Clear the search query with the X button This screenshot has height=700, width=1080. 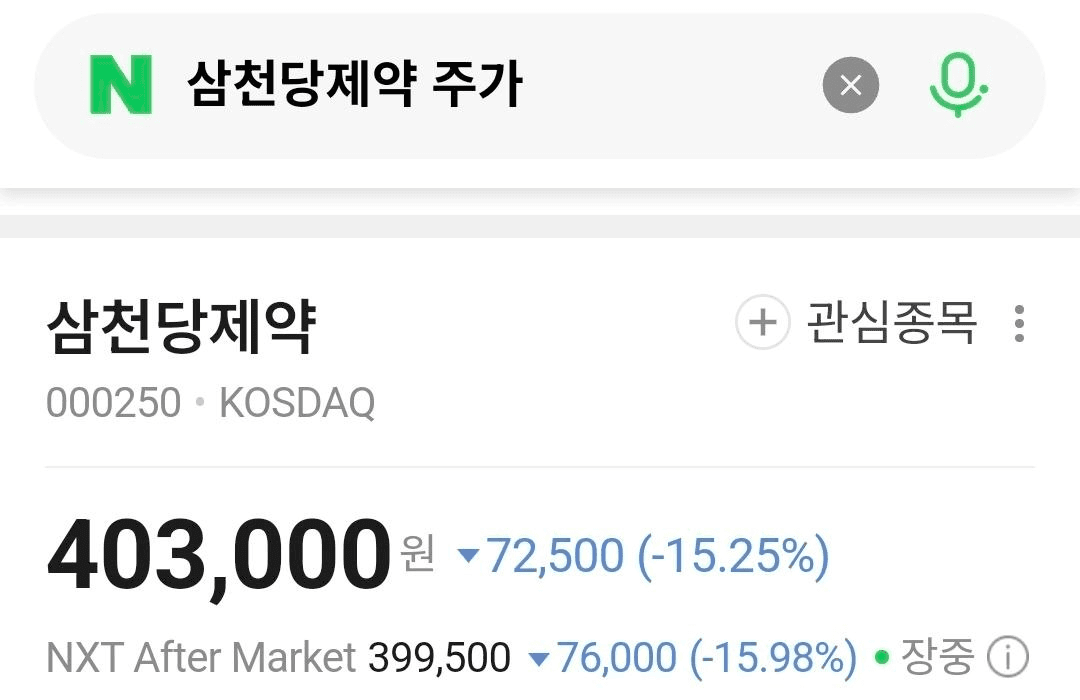tap(850, 86)
